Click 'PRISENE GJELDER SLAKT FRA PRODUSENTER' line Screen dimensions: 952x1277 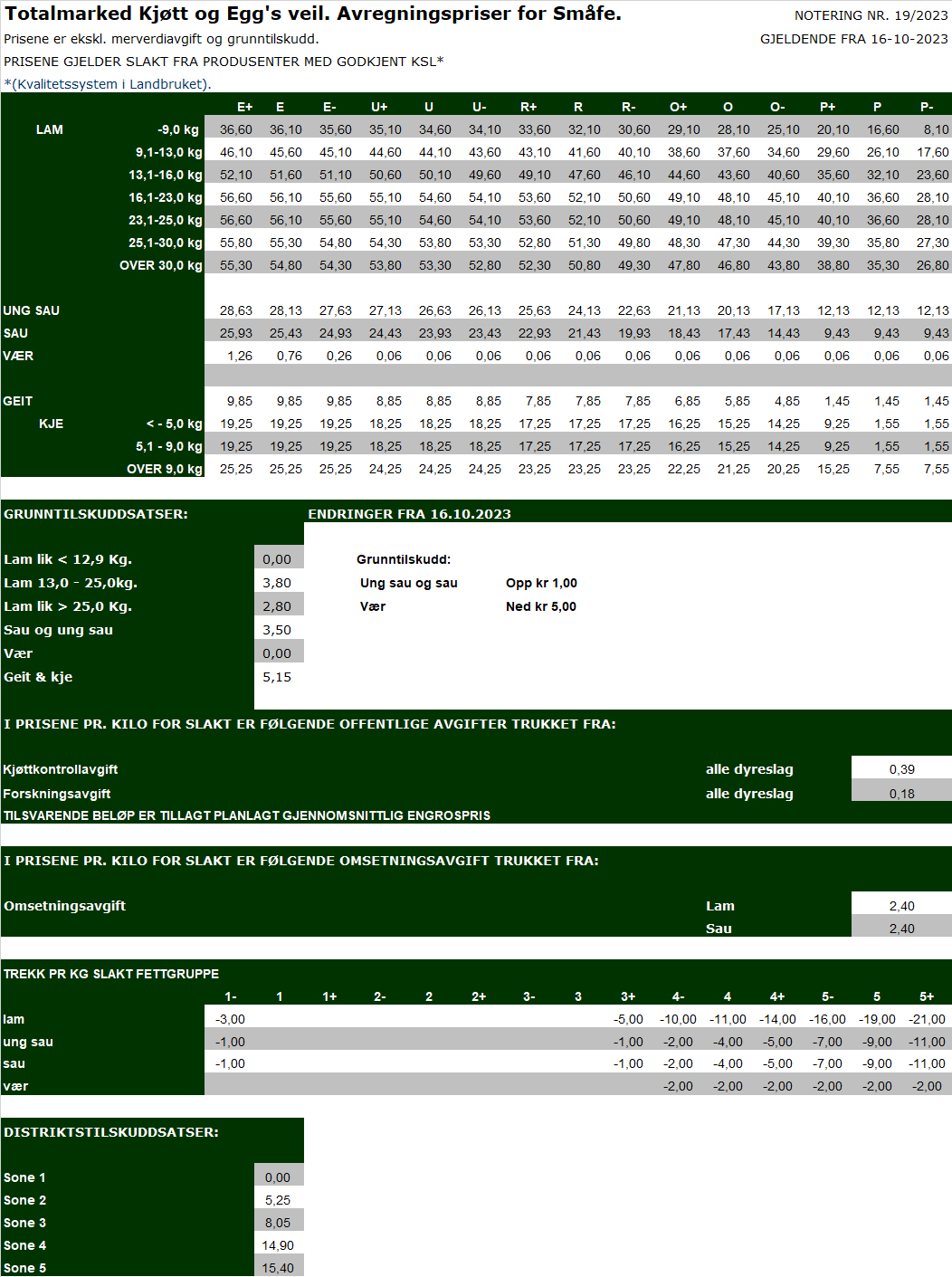pos(224,62)
